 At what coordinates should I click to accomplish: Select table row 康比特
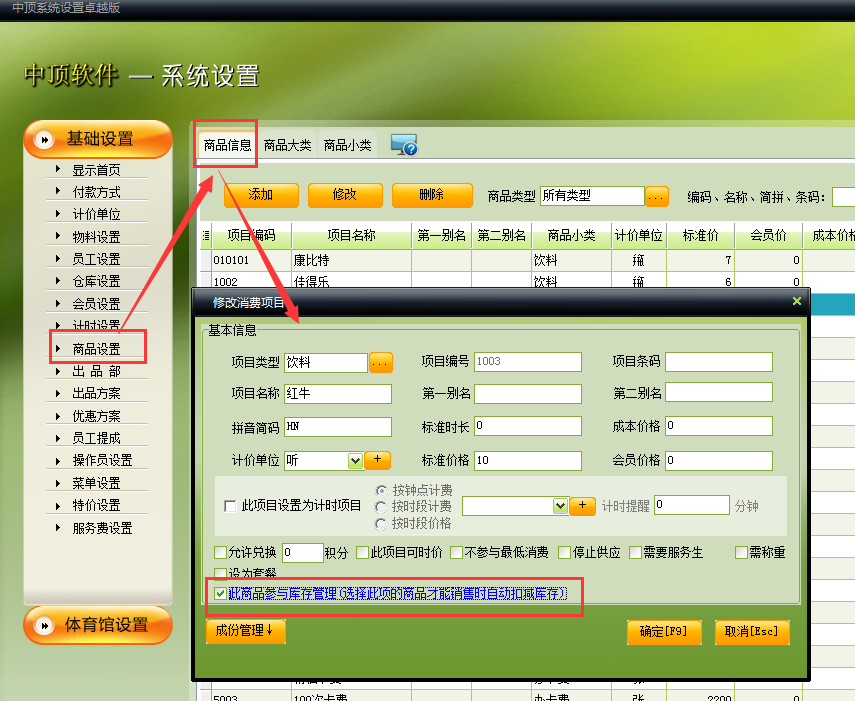click(x=527, y=260)
